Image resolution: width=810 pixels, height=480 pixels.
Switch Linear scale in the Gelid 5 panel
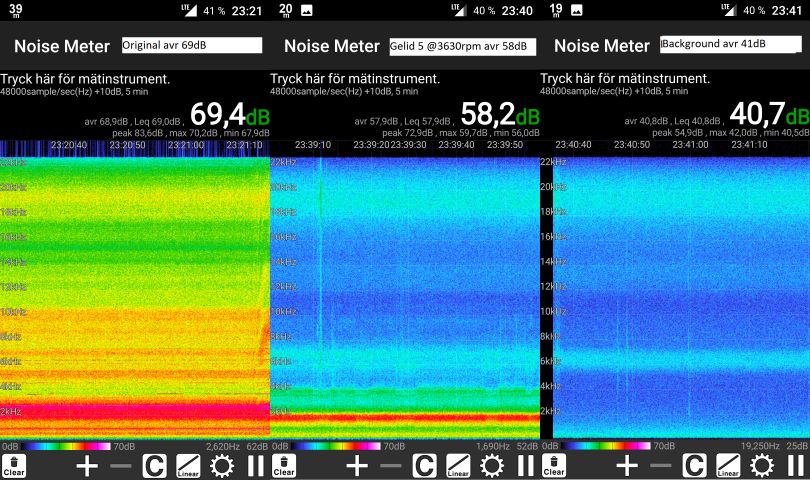point(458,466)
